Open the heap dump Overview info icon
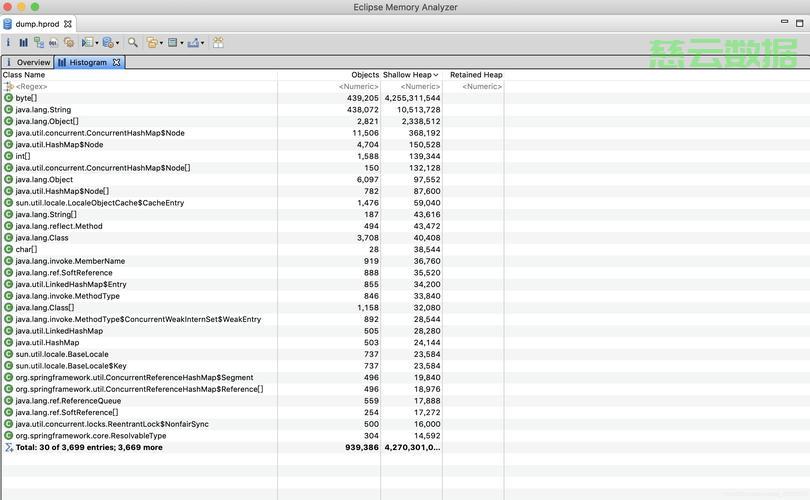 pyautogui.click(x=8, y=43)
